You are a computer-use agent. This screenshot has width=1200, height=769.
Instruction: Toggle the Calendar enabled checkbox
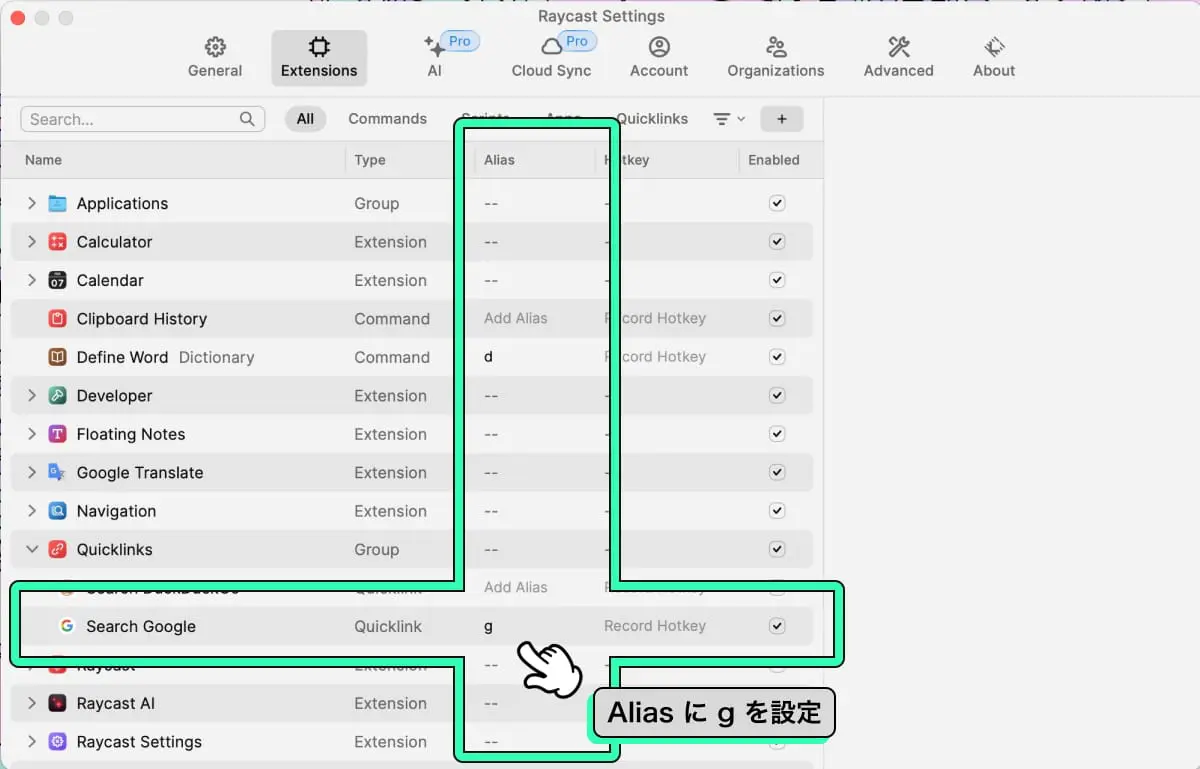tap(777, 280)
